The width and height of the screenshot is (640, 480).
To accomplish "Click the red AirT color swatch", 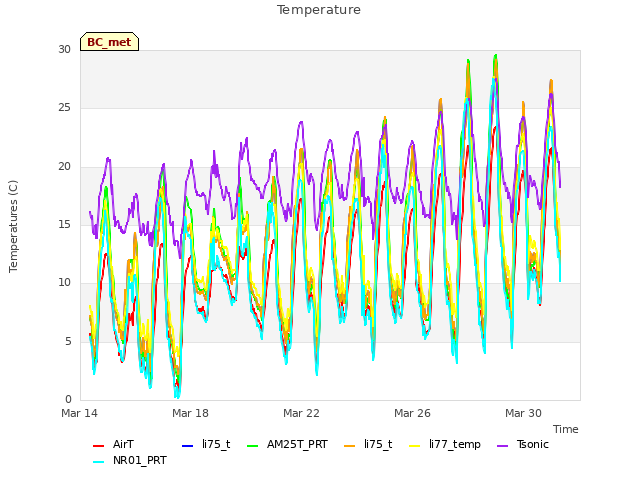I will (98, 446).
